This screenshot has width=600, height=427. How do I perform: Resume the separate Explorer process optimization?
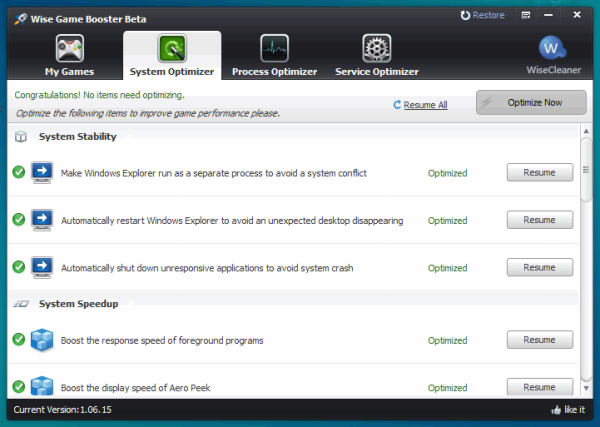[x=540, y=173]
